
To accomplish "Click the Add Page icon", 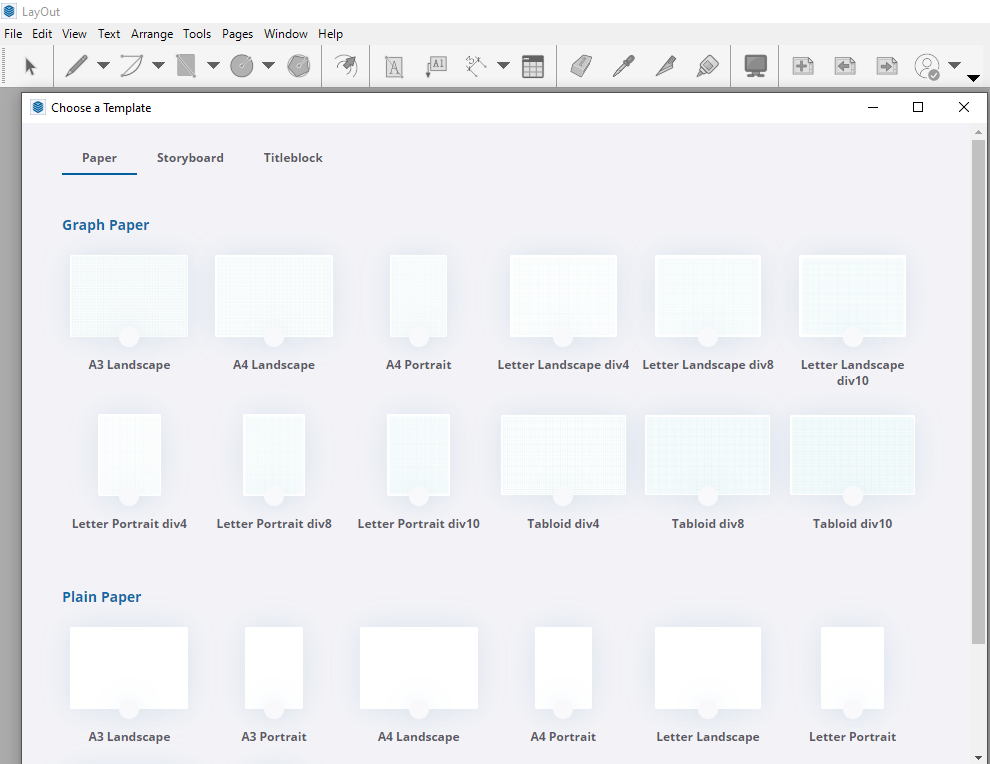I will coord(803,67).
